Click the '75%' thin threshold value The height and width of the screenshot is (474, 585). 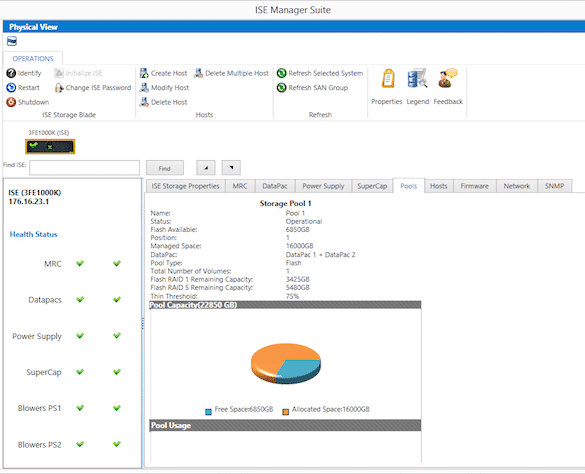click(x=292, y=296)
